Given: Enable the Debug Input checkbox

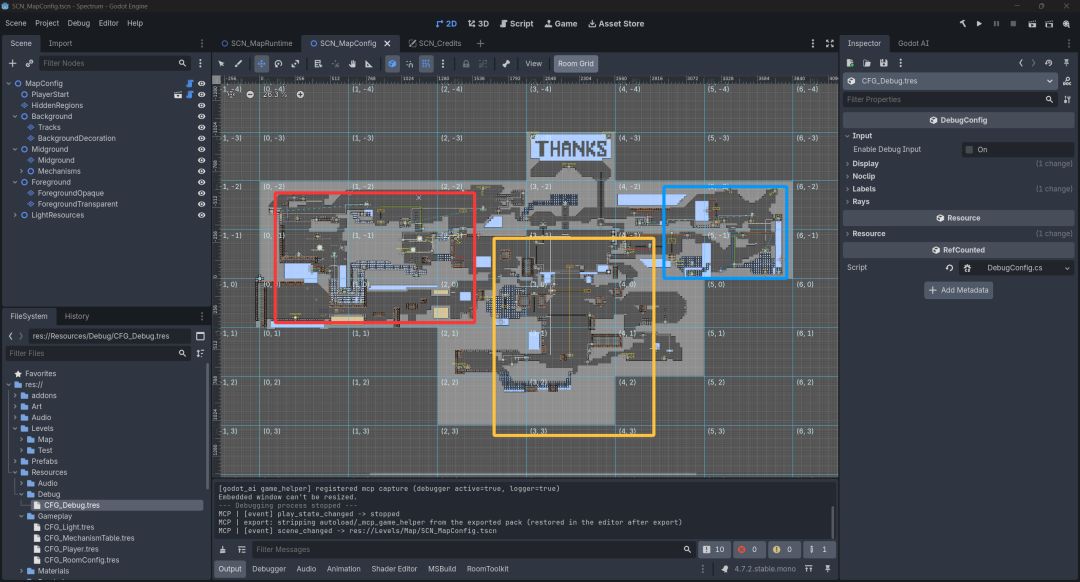Looking at the screenshot, I should pos(969,149).
